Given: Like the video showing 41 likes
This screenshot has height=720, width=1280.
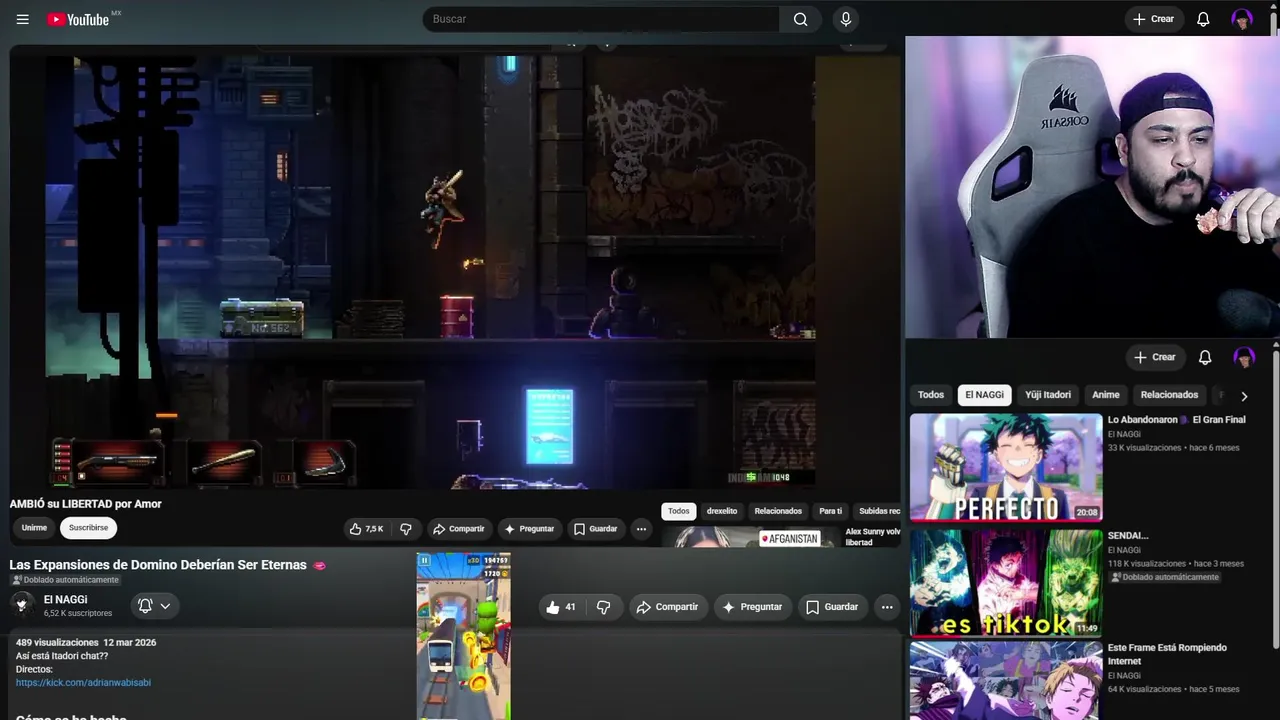Looking at the screenshot, I should 561,607.
